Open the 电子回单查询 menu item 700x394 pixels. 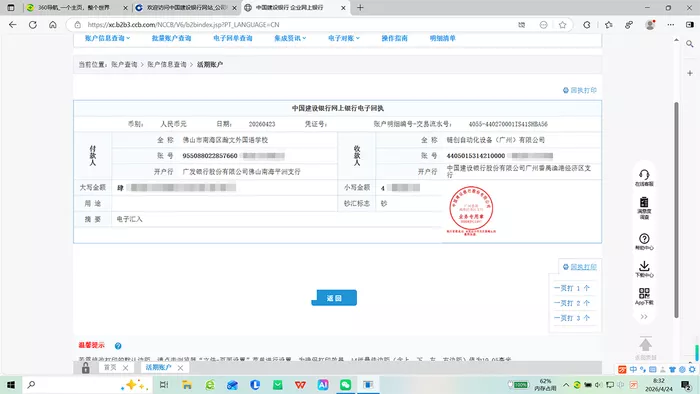coord(233,38)
